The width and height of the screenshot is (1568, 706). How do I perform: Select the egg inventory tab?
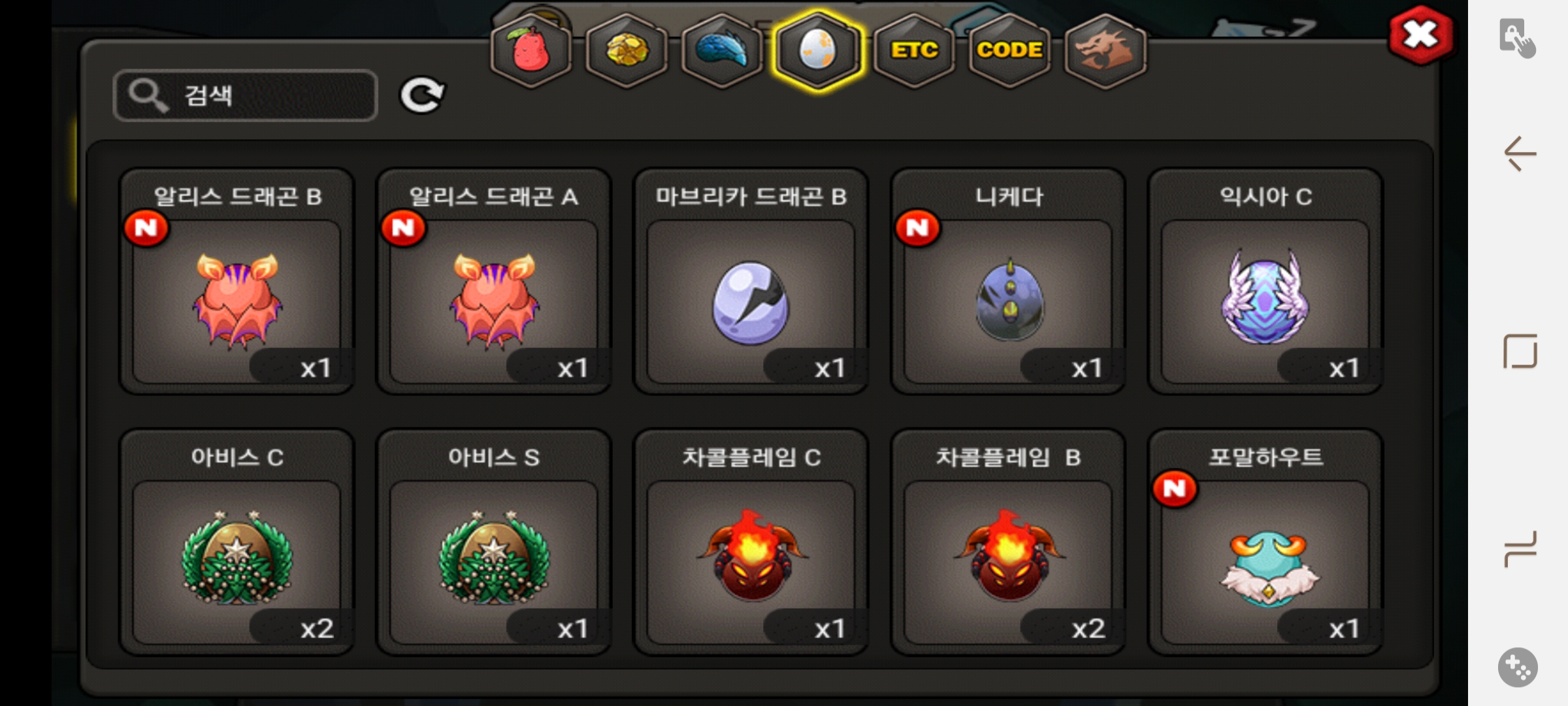tap(817, 50)
